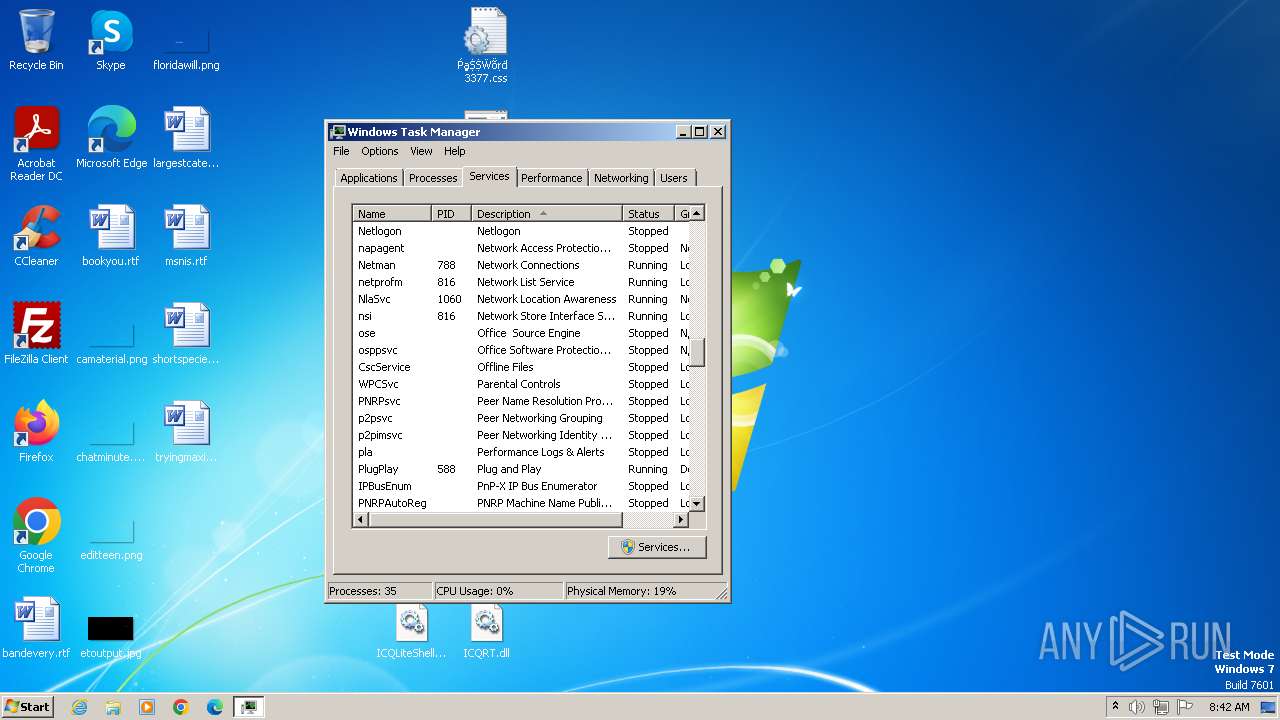
Task: Select the tryingmaxi document icon
Action: (x=186, y=432)
